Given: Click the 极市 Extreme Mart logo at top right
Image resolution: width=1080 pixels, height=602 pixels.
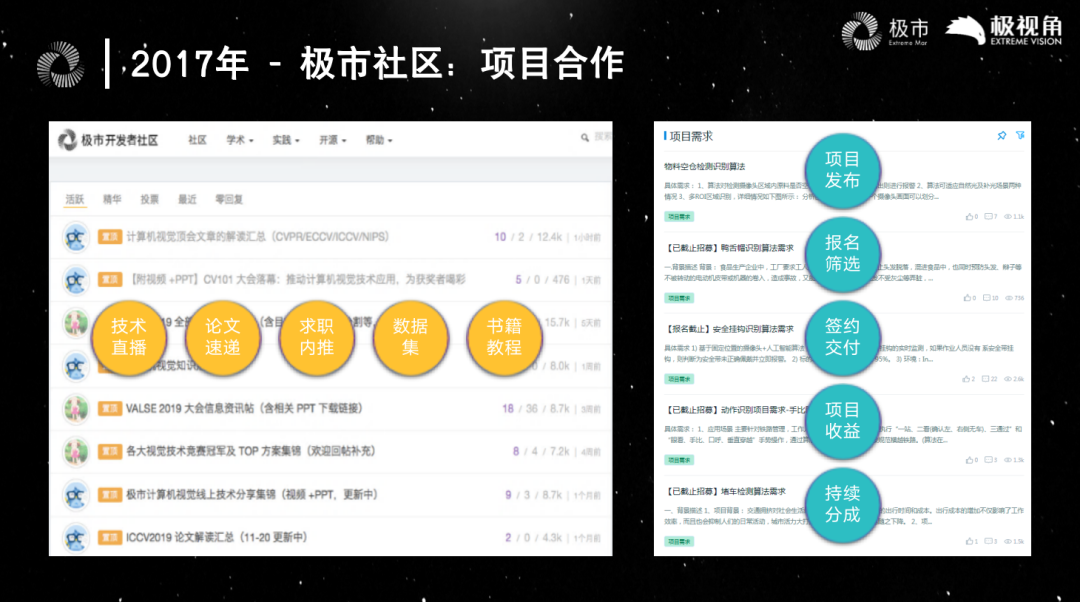Looking at the screenshot, I should (885, 31).
